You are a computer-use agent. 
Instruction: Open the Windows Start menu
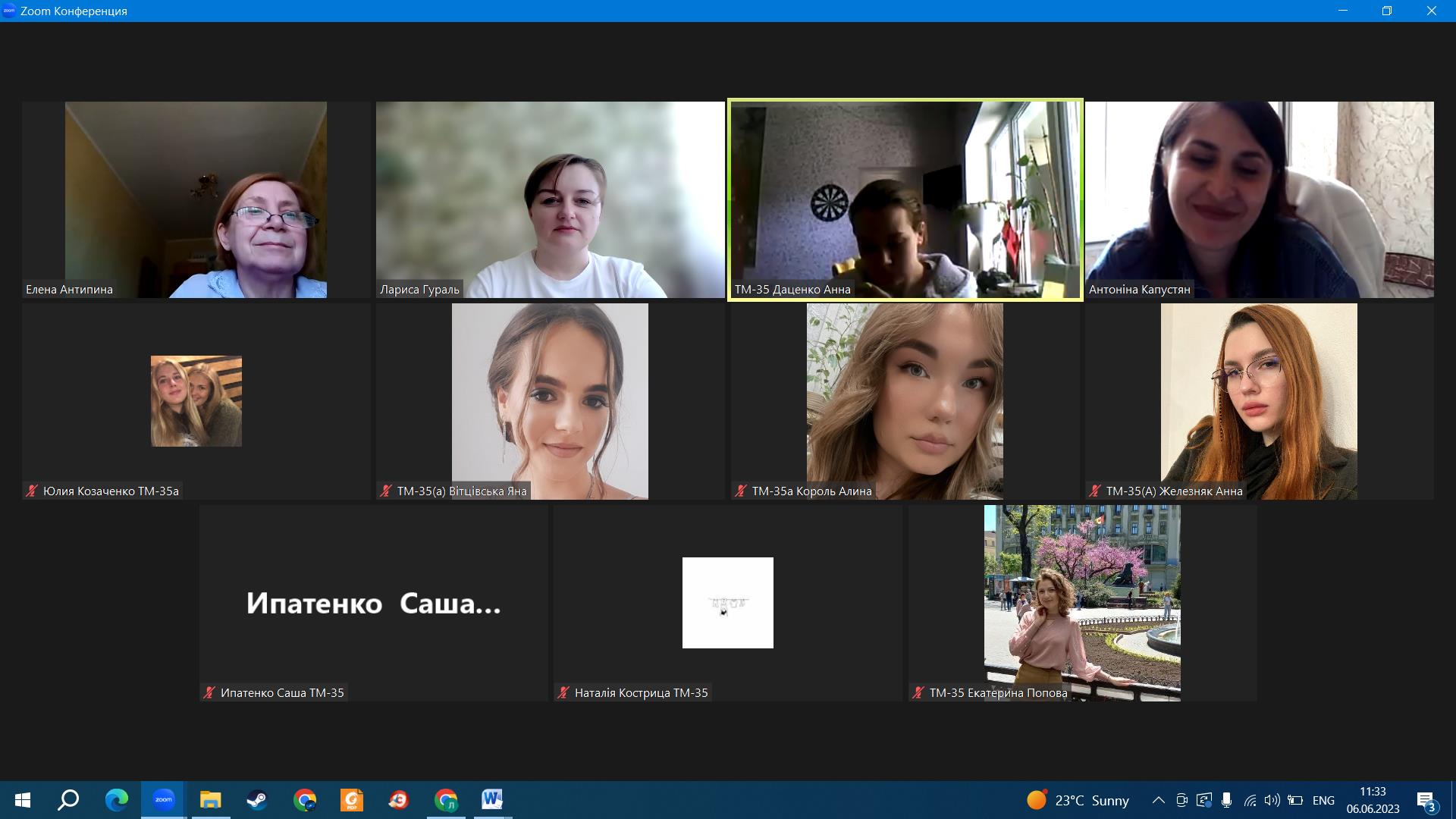point(23,800)
